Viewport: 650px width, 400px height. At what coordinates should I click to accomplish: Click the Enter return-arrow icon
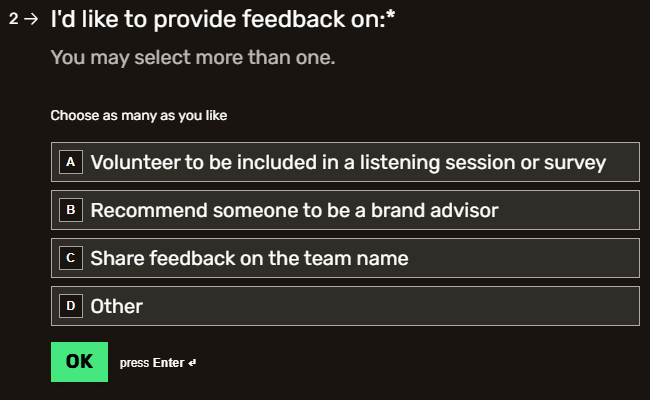coord(192,363)
